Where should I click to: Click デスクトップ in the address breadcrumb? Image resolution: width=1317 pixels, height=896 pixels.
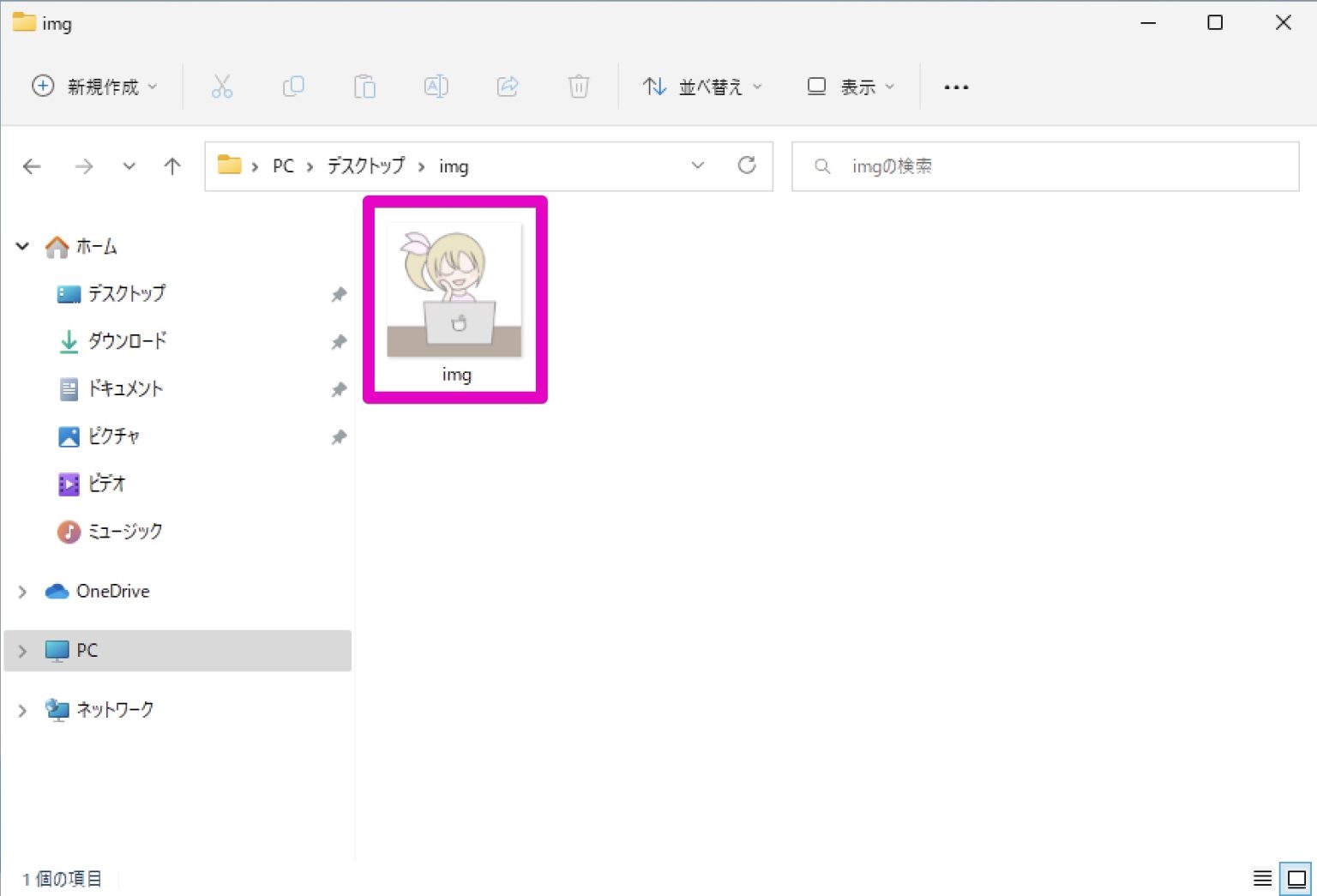[366, 166]
